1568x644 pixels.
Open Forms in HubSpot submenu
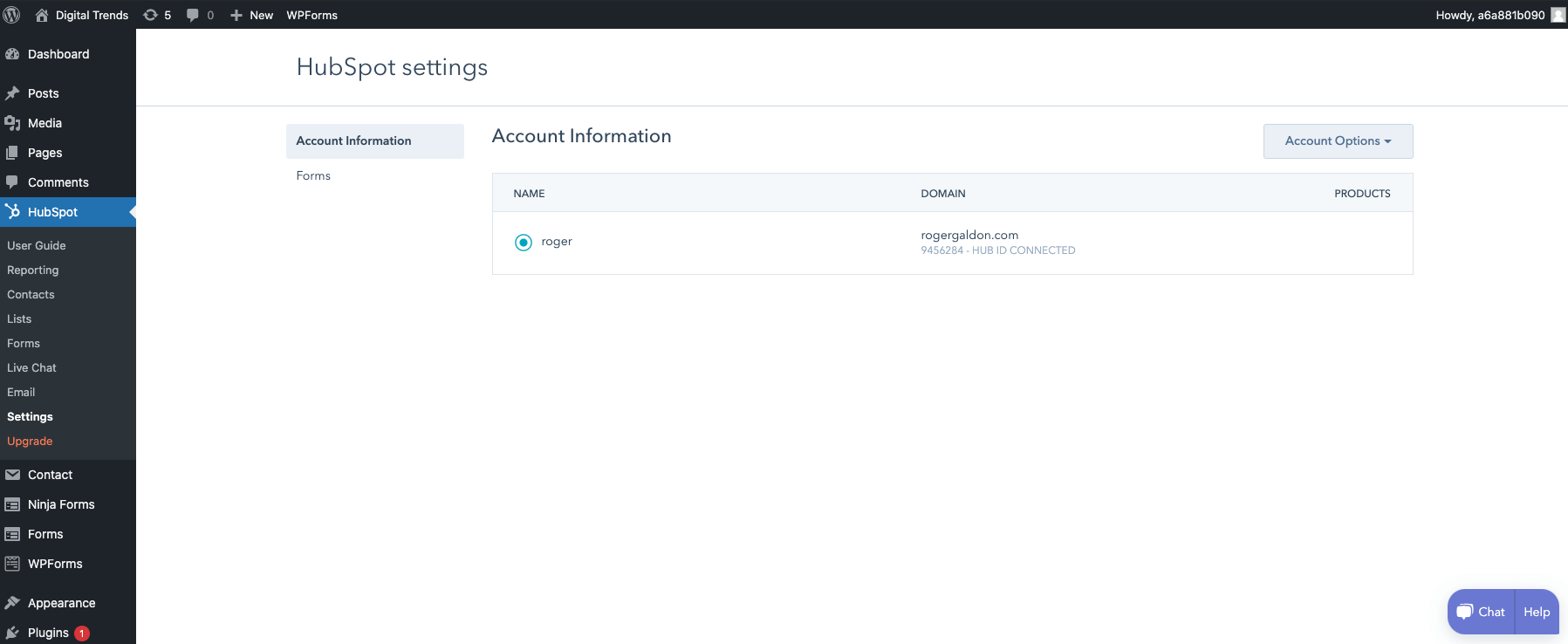(24, 344)
